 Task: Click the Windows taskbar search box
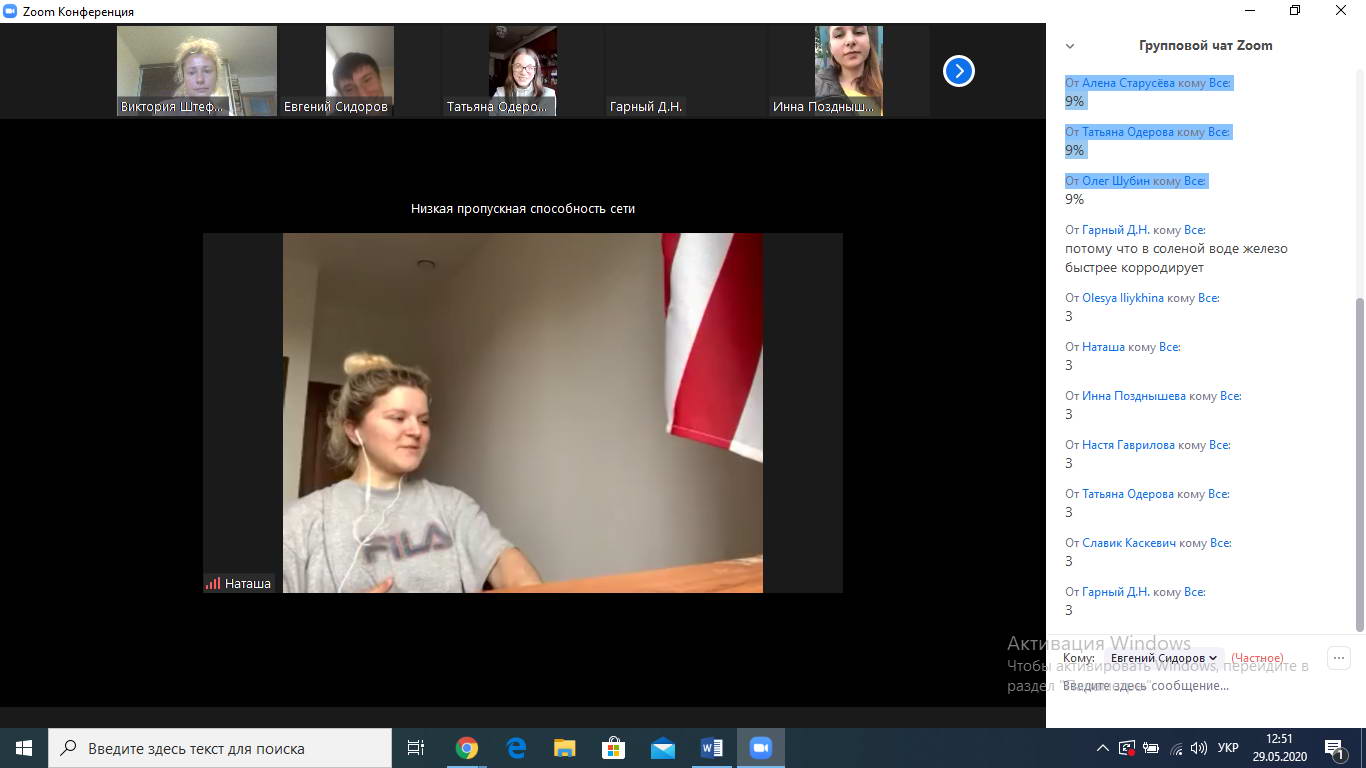click(220, 748)
